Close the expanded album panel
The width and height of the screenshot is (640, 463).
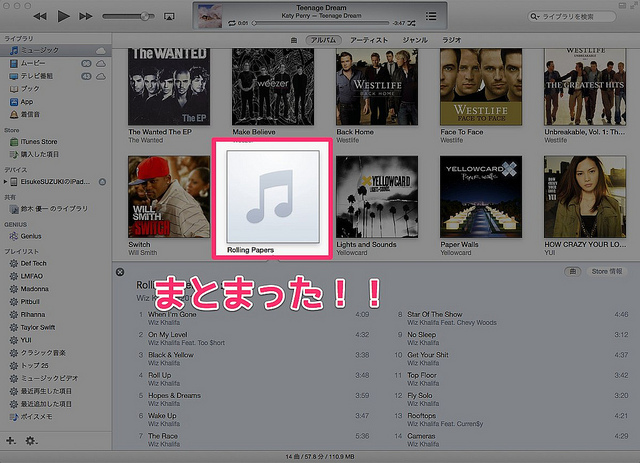(120, 272)
